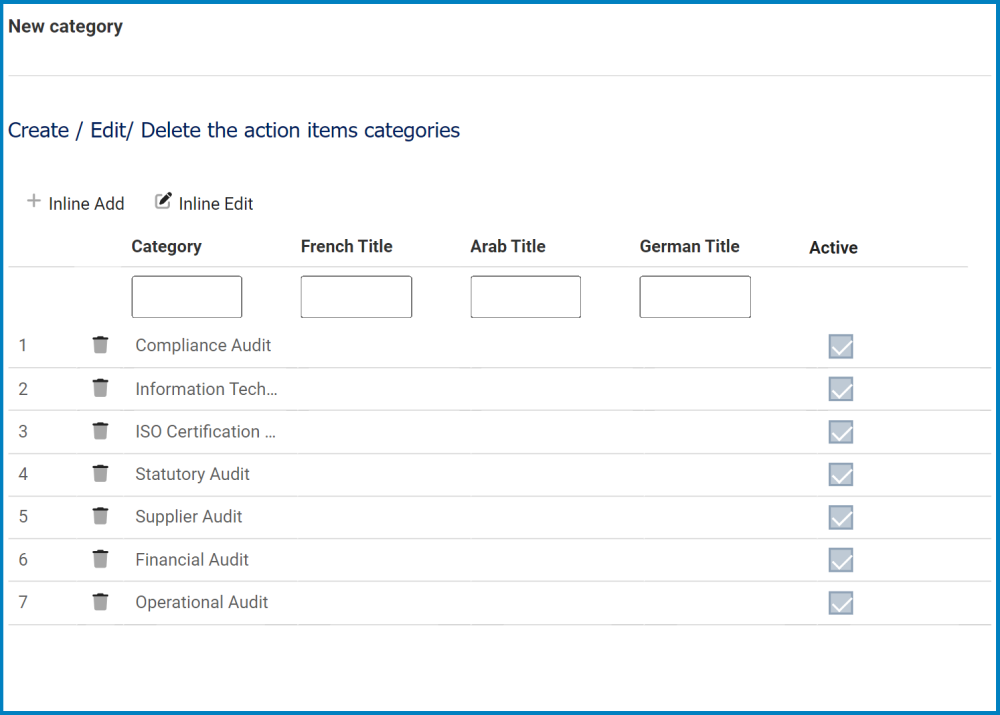Sort by the Category column header

pyautogui.click(x=166, y=246)
